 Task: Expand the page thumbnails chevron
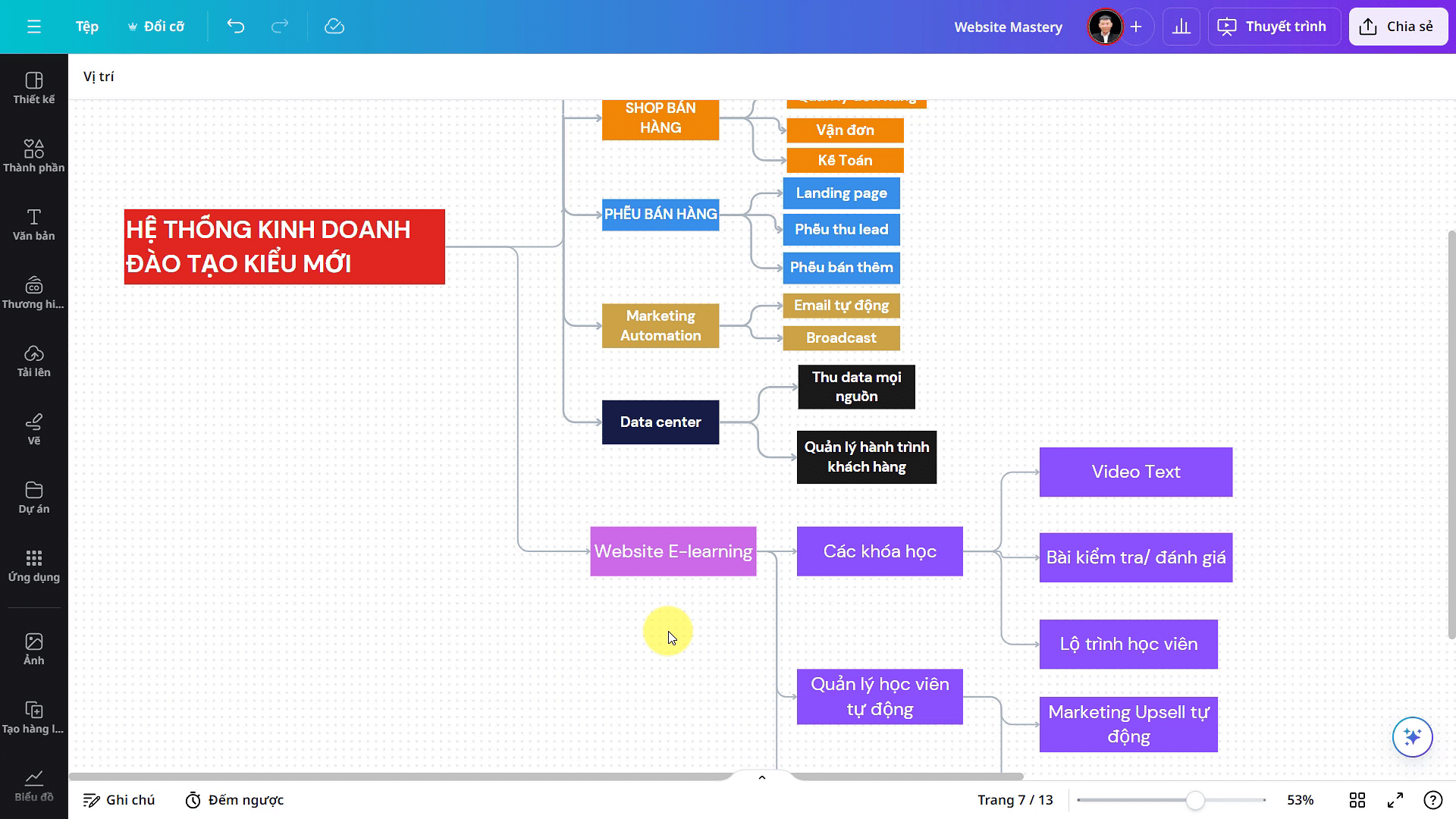762,777
